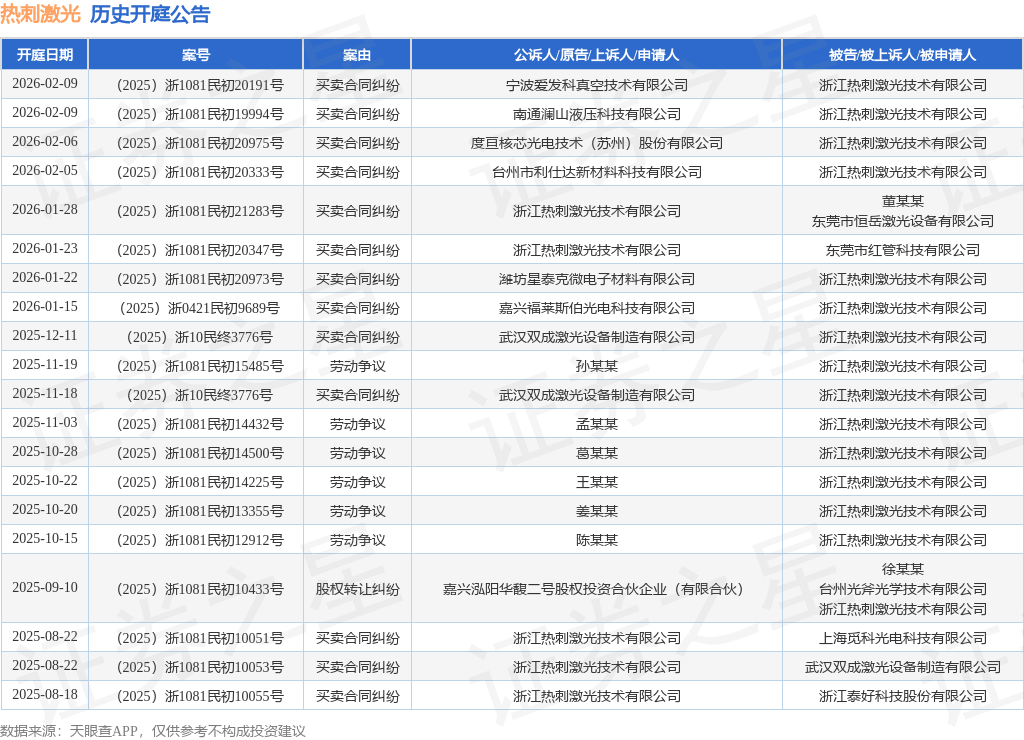Screen dimensions: 1024x740
Task: Click plaintiff 宁波爱发科真空技术有限公司
Action: (597, 85)
